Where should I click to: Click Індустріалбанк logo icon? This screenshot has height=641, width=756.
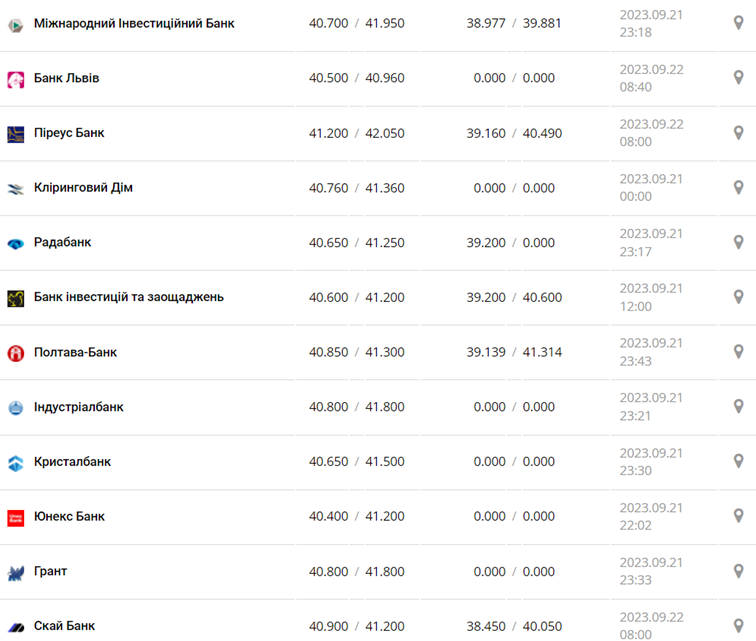16,407
